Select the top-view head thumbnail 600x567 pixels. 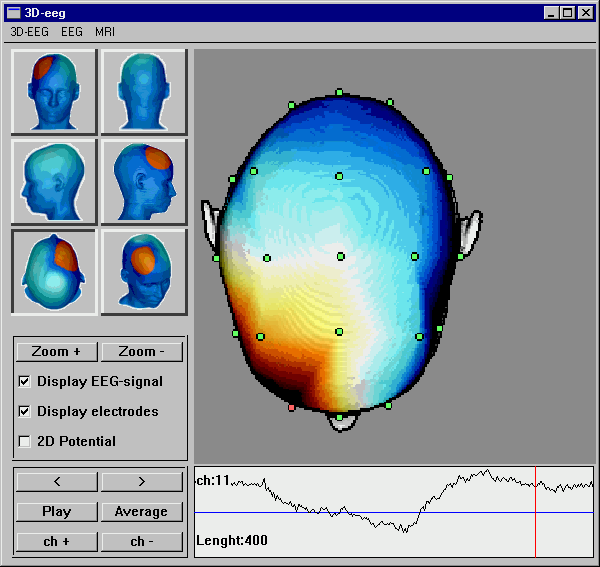(54, 272)
